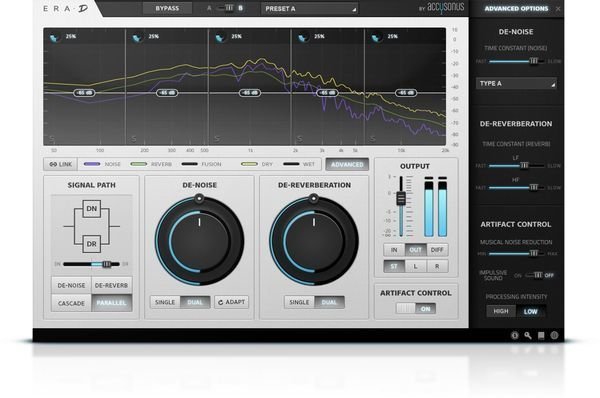The width and height of the screenshot is (600, 398).
Task: Flip the A/B comparison switch
Action: point(226,8)
